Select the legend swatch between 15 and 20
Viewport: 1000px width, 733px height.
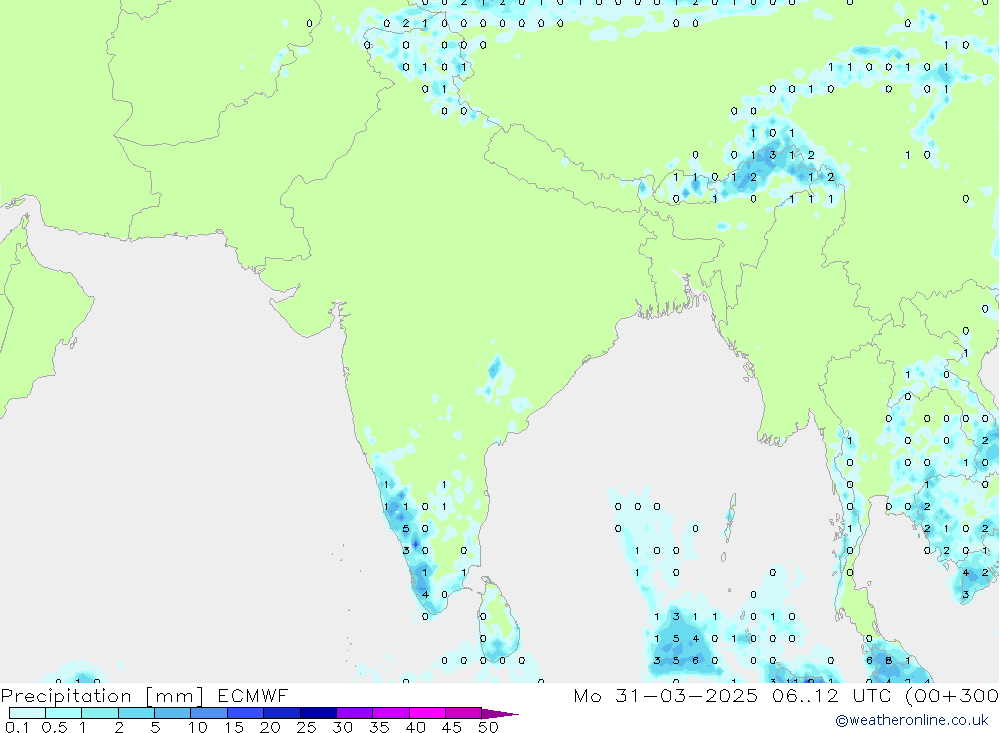point(246,713)
